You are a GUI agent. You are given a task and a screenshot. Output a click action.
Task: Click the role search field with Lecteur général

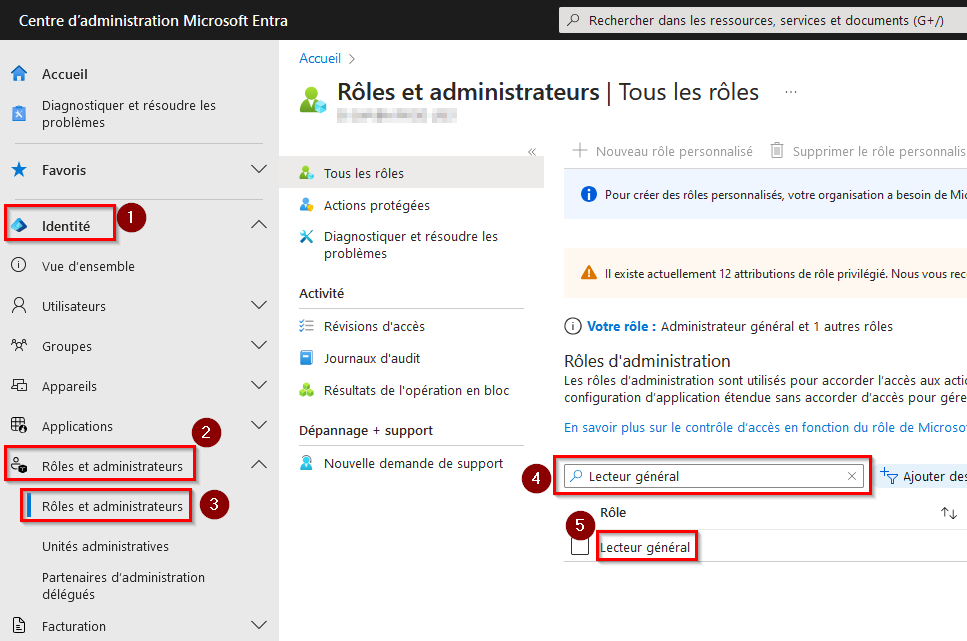click(714, 476)
